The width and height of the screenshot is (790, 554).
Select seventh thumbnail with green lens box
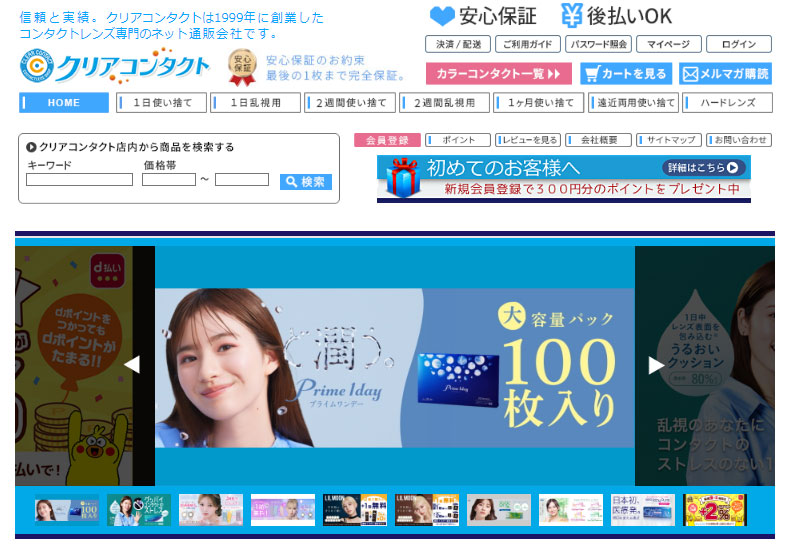tap(499, 510)
